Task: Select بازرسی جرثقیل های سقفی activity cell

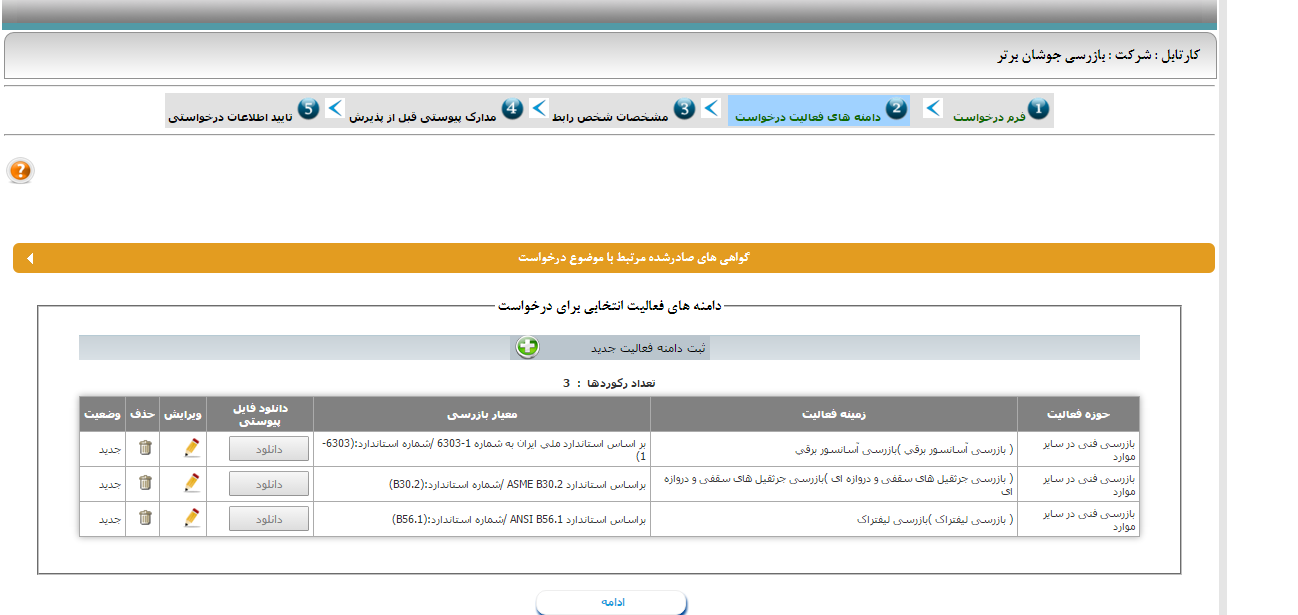Action: point(834,484)
